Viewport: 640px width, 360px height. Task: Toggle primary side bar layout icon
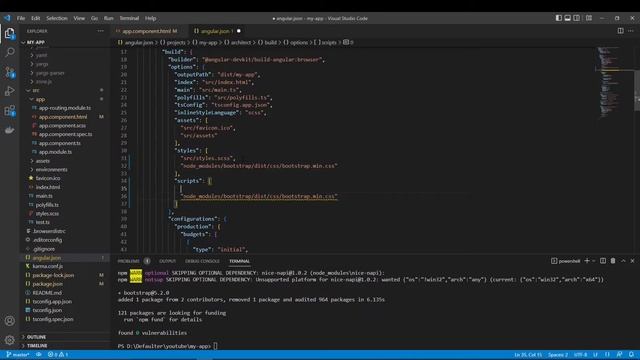(559, 18)
